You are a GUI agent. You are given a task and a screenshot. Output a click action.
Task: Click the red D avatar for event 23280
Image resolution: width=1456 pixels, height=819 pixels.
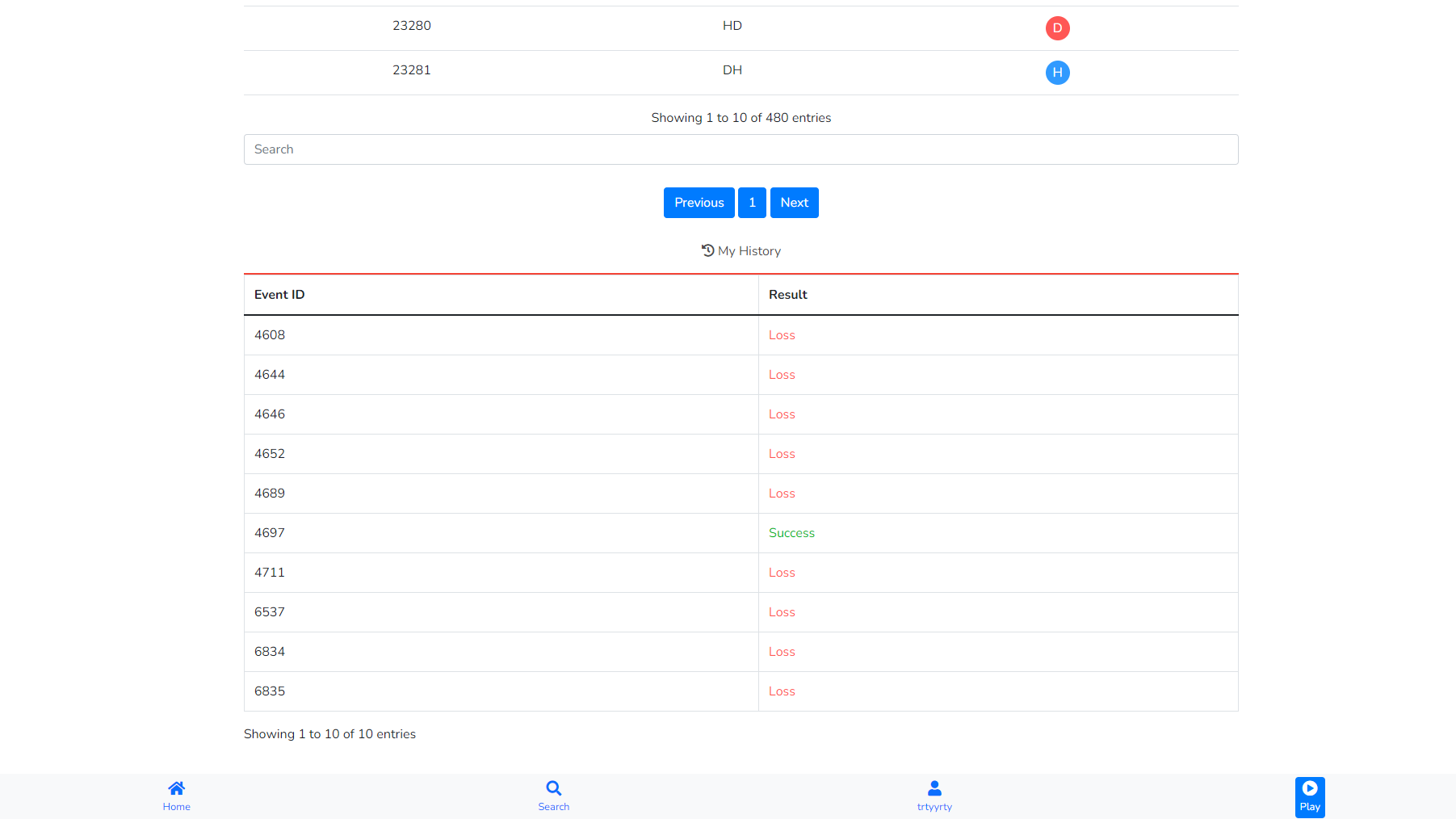[x=1058, y=27]
